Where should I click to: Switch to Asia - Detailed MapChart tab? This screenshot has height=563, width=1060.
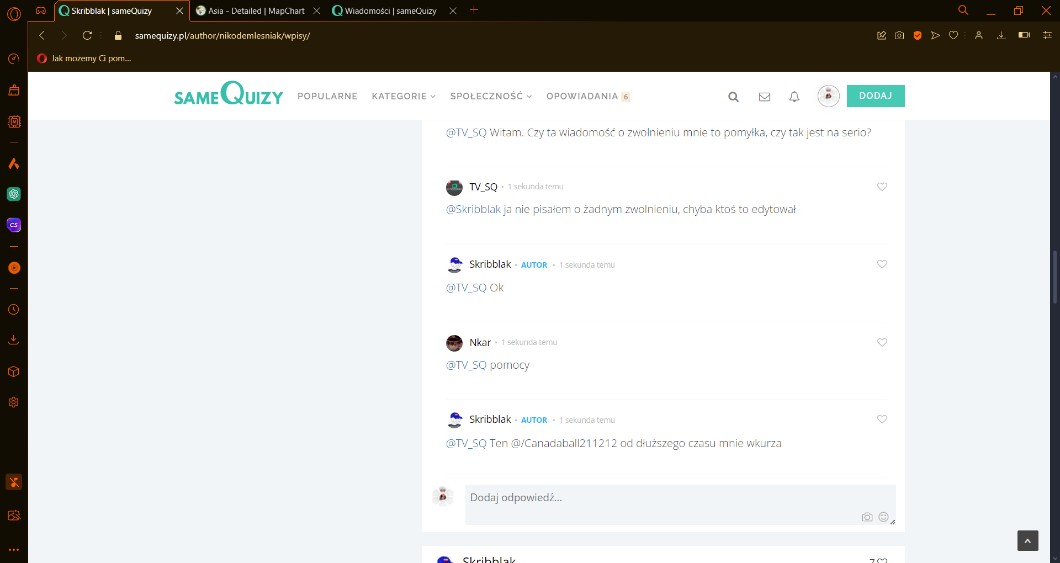pyautogui.click(x=257, y=10)
